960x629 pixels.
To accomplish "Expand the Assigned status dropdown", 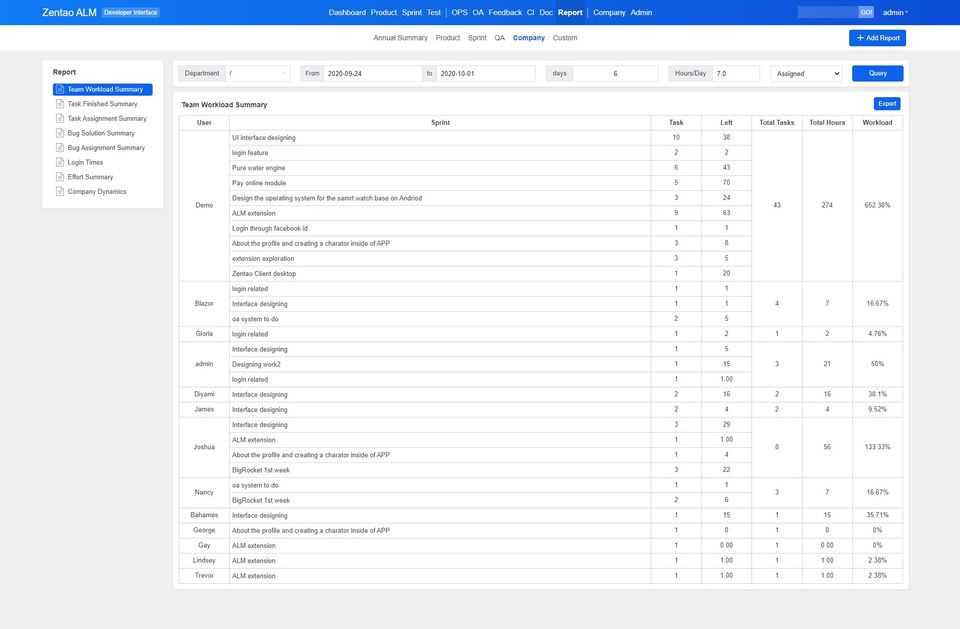I will pos(806,73).
